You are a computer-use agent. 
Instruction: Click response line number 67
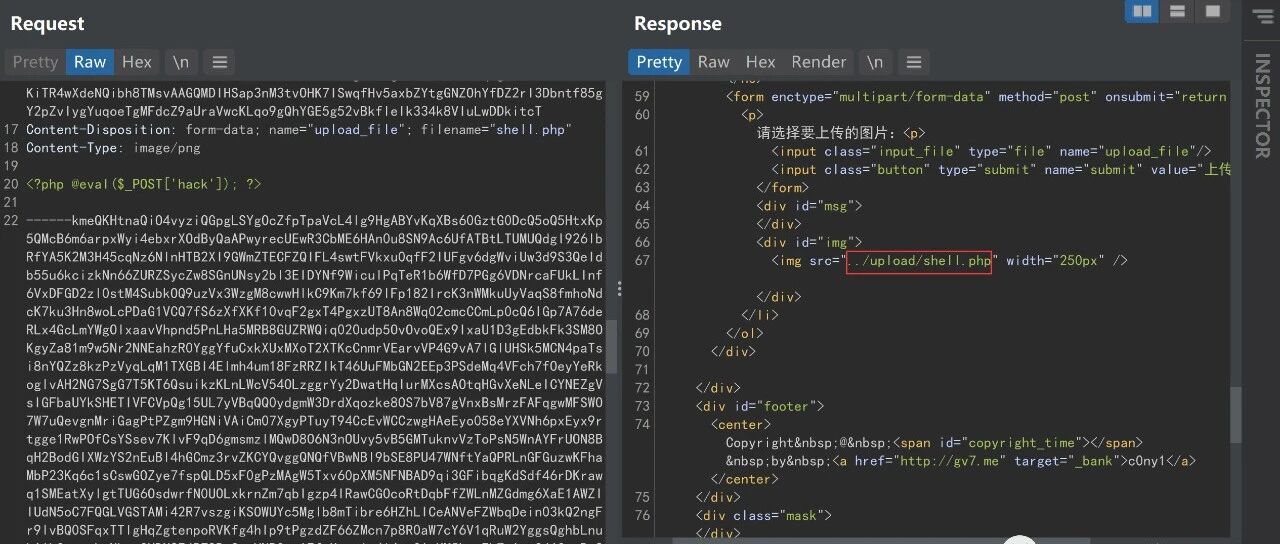[x=641, y=260]
